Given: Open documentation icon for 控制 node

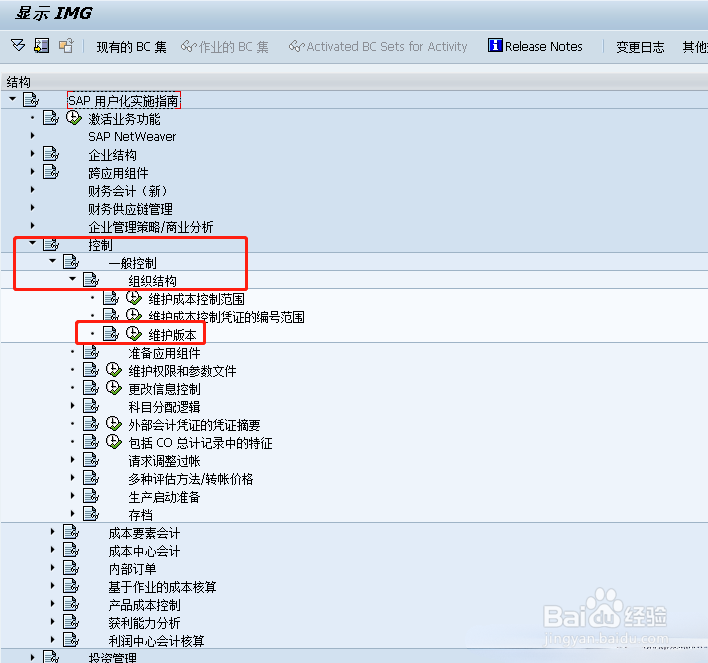Looking at the screenshot, I should [x=51, y=244].
